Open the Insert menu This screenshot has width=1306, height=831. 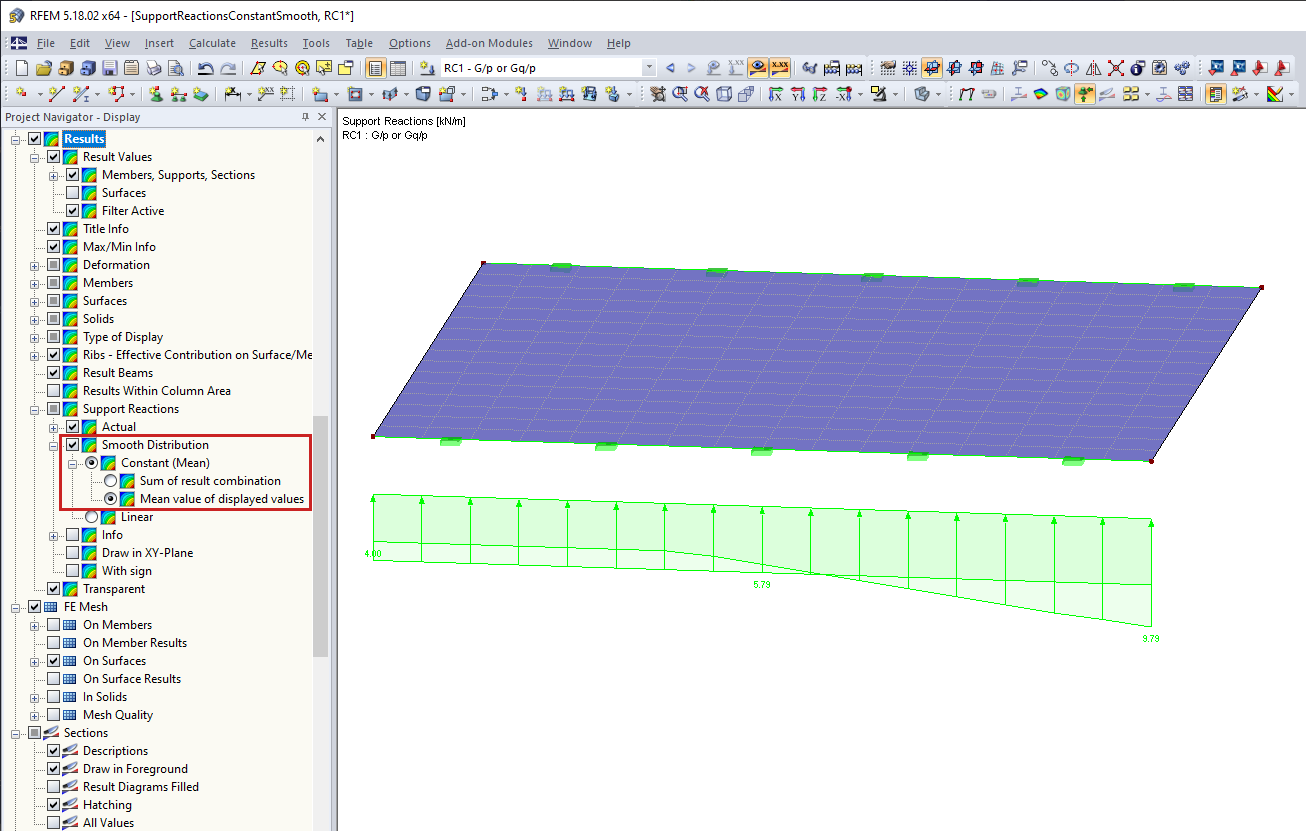click(x=159, y=43)
